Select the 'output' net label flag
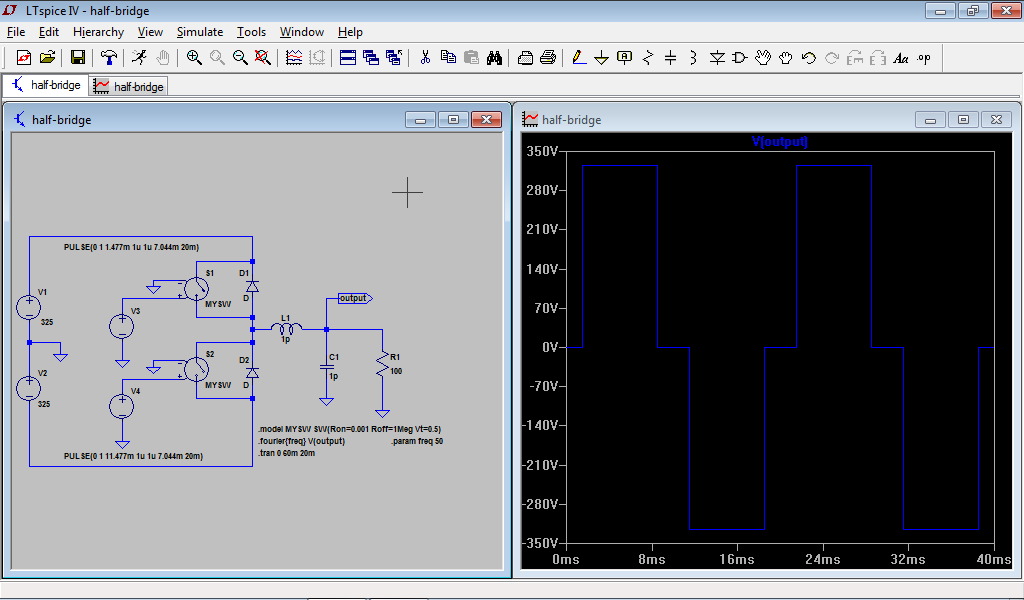The height and width of the screenshot is (600, 1024). click(355, 298)
